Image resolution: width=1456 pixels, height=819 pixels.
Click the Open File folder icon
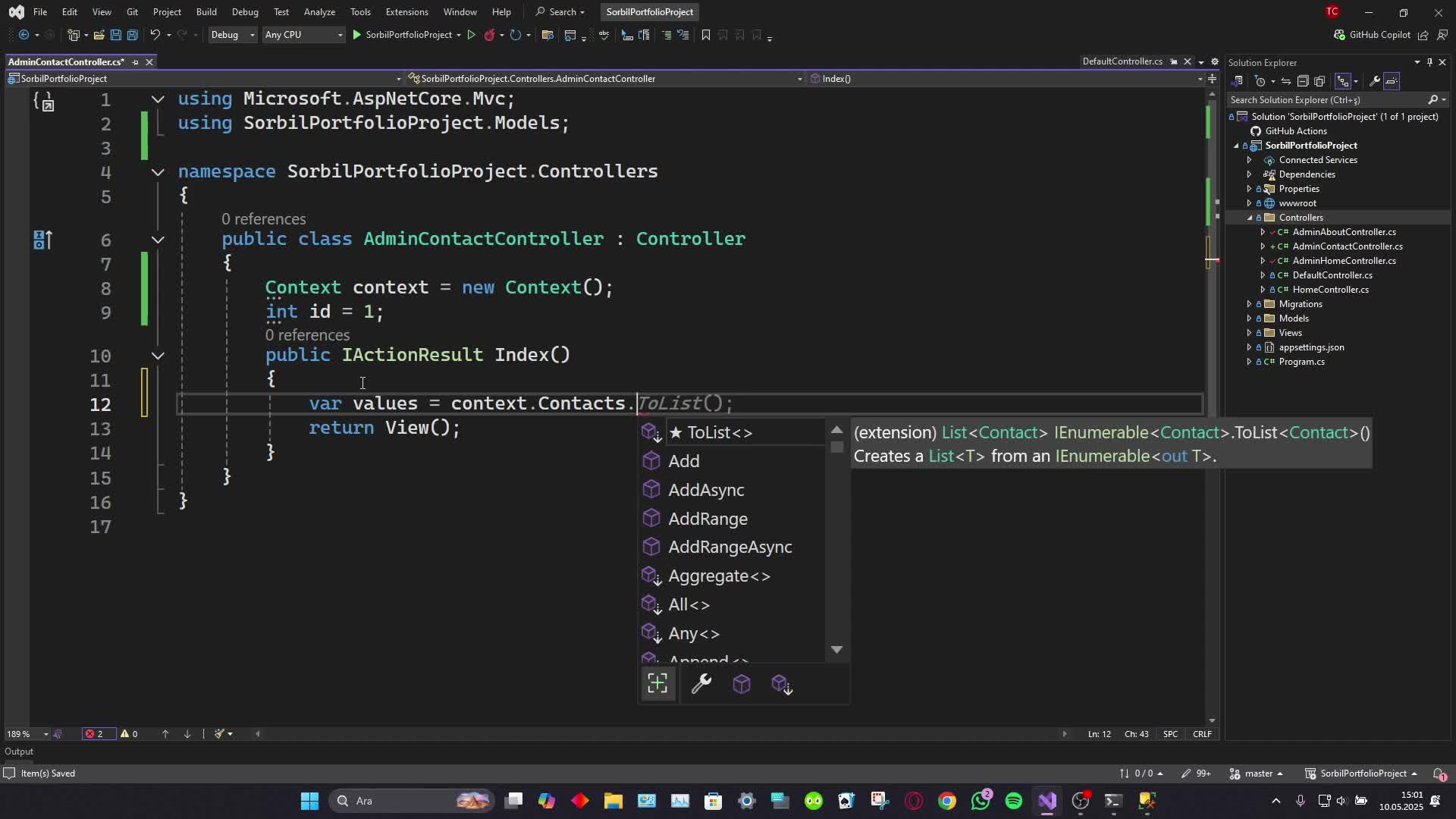click(99, 35)
